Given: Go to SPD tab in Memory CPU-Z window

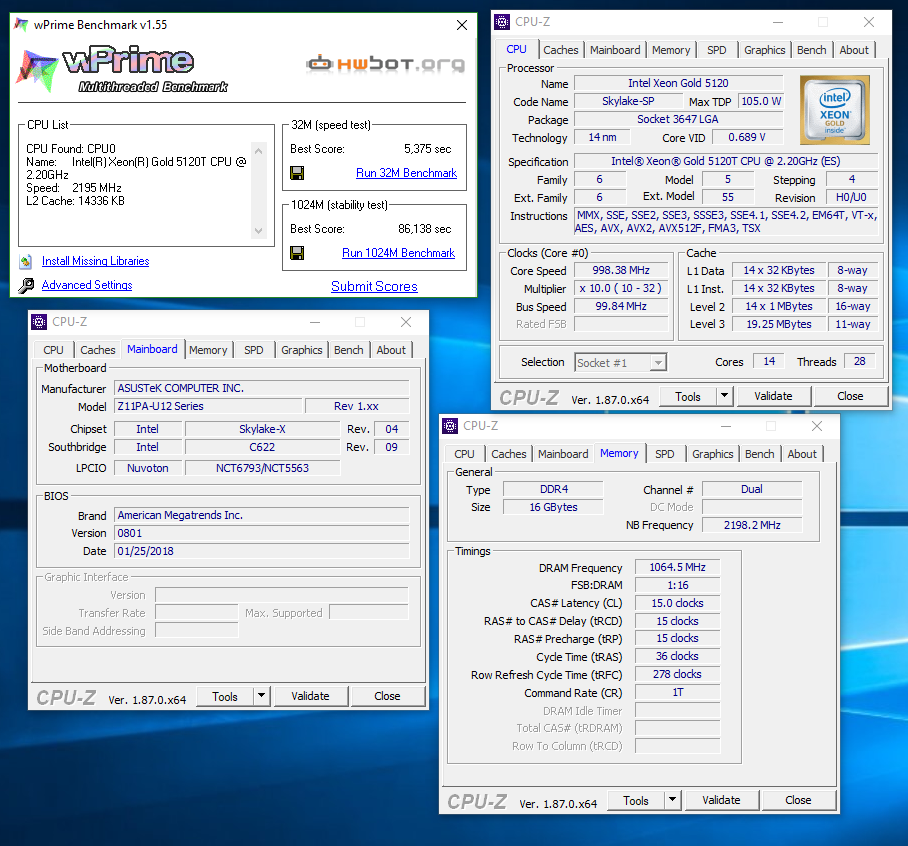Looking at the screenshot, I should click(x=665, y=455).
